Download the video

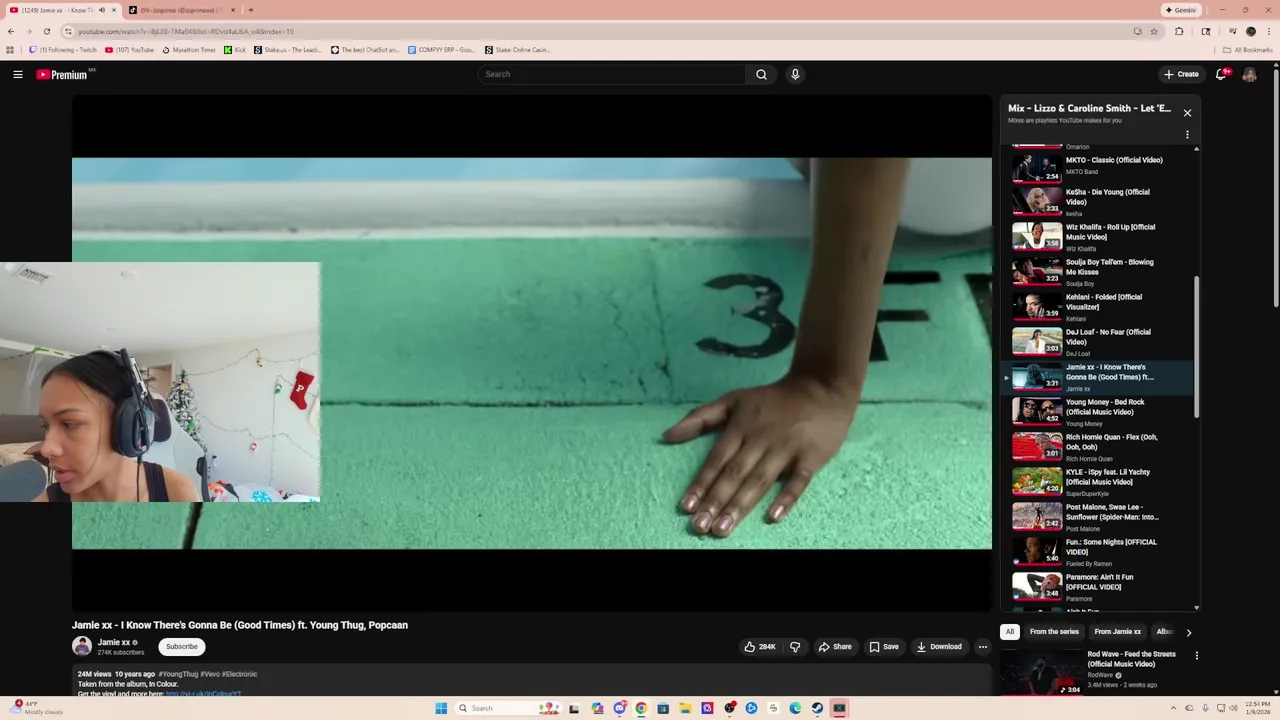939,647
